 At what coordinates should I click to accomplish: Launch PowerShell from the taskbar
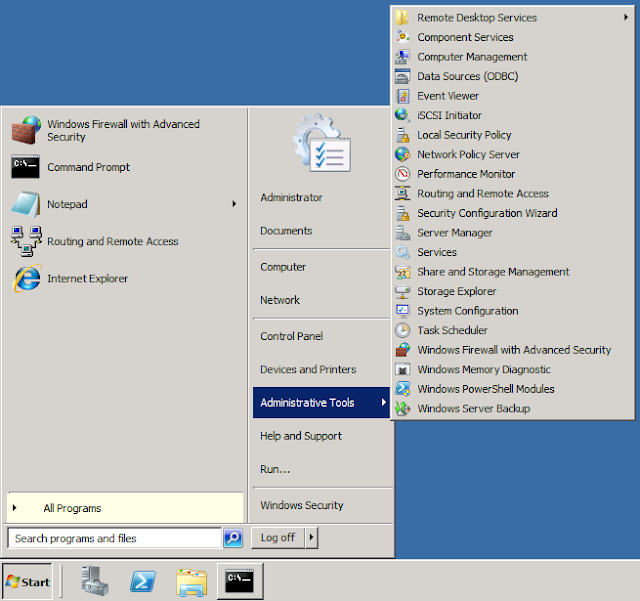pos(143,581)
